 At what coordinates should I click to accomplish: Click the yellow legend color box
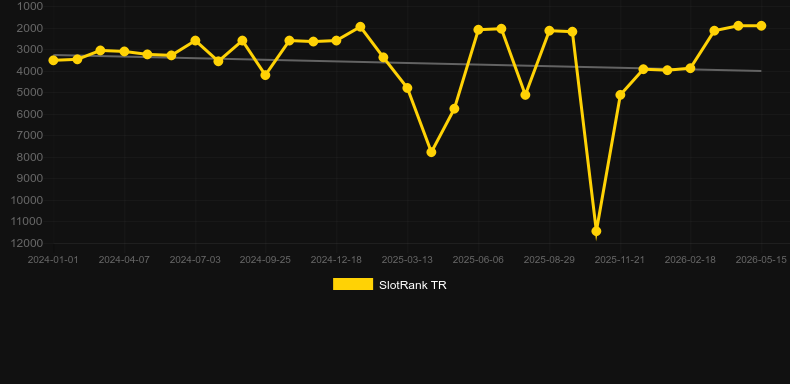(x=353, y=284)
